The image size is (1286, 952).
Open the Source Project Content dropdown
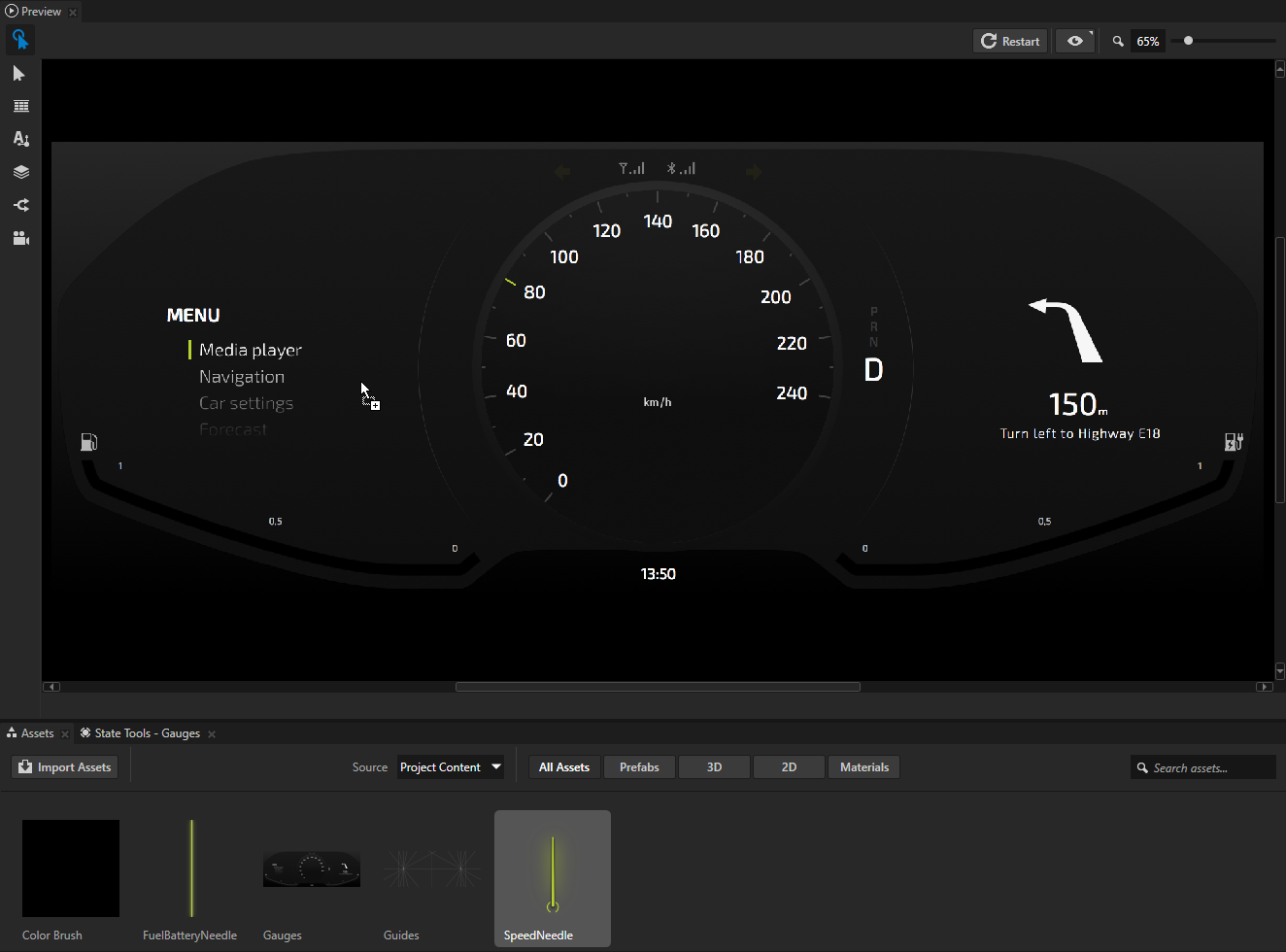[x=451, y=767]
